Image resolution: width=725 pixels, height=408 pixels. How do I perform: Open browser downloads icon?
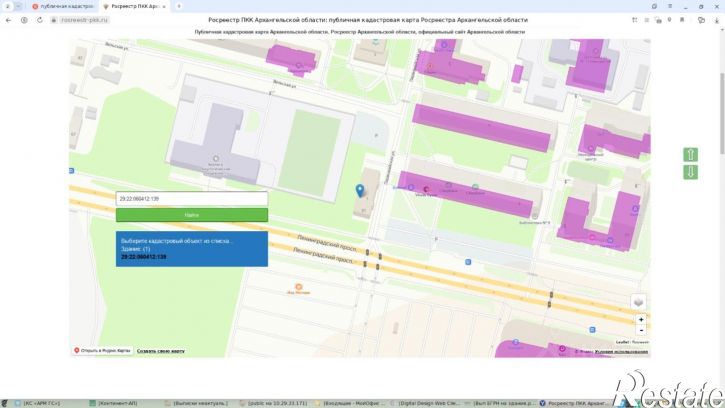coord(717,20)
